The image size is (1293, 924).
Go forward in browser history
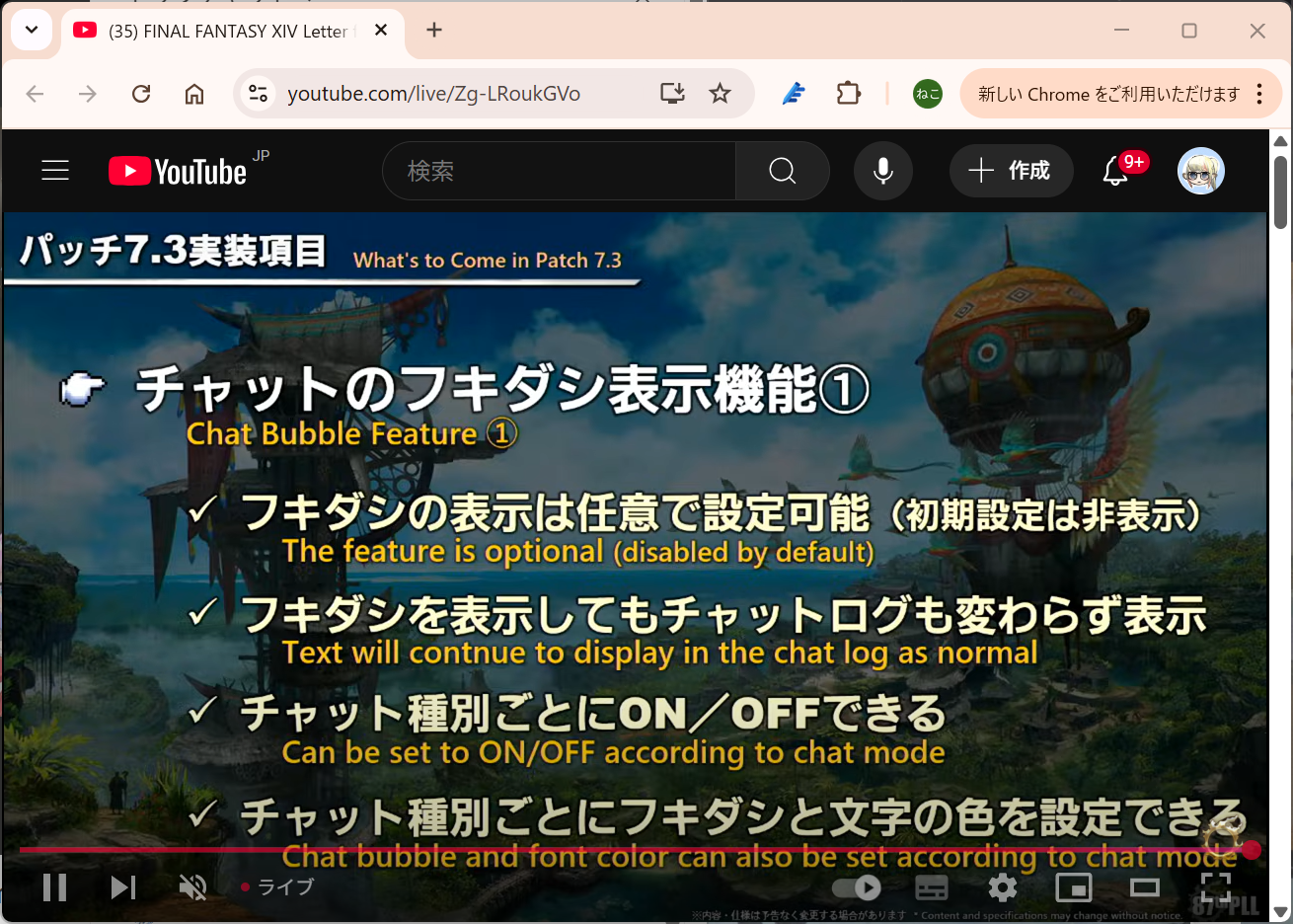(88, 94)
